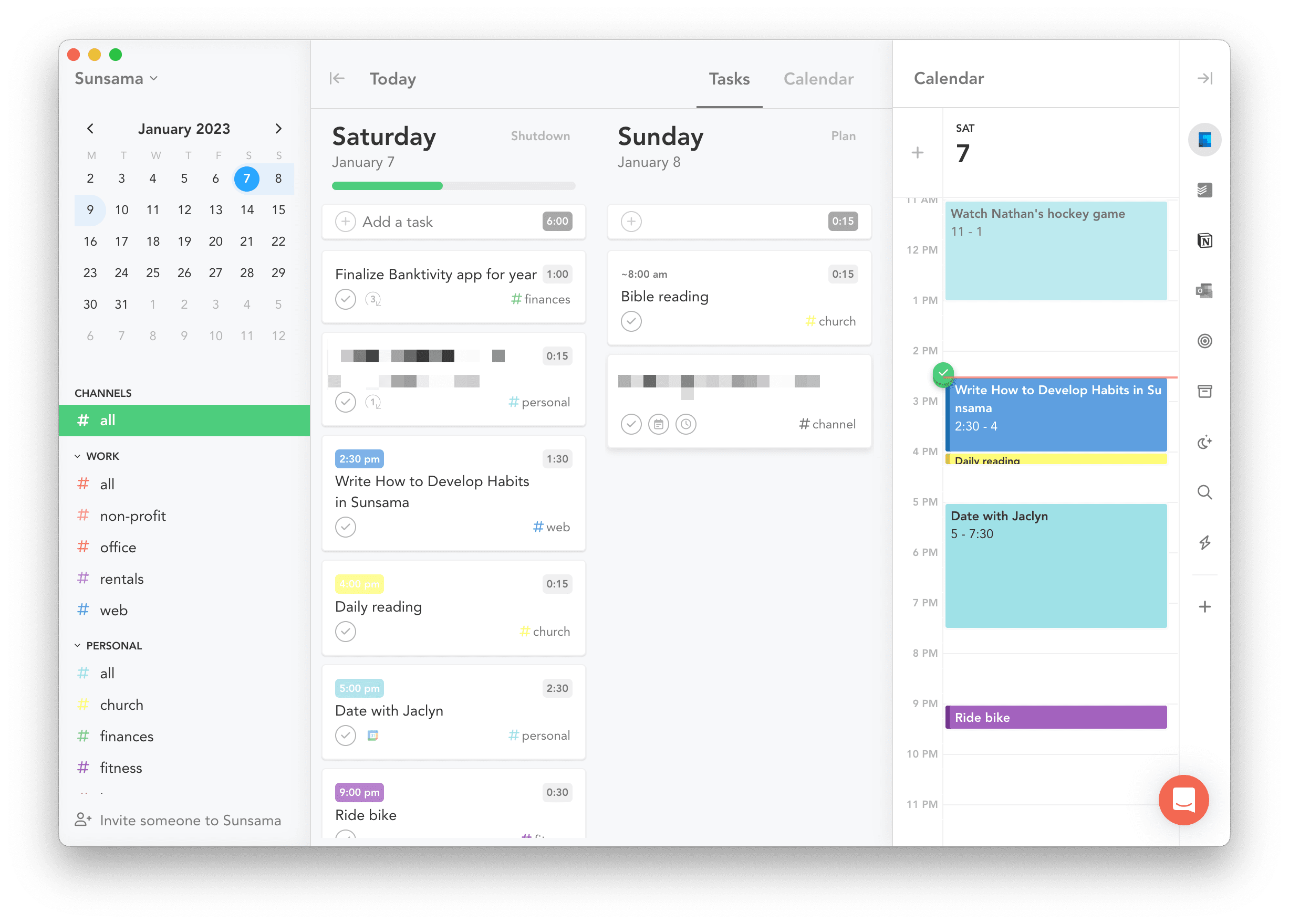The image size is (1289, 924).
Task: Complete Write How to Develop Habits task
Action: coord(346,527)
